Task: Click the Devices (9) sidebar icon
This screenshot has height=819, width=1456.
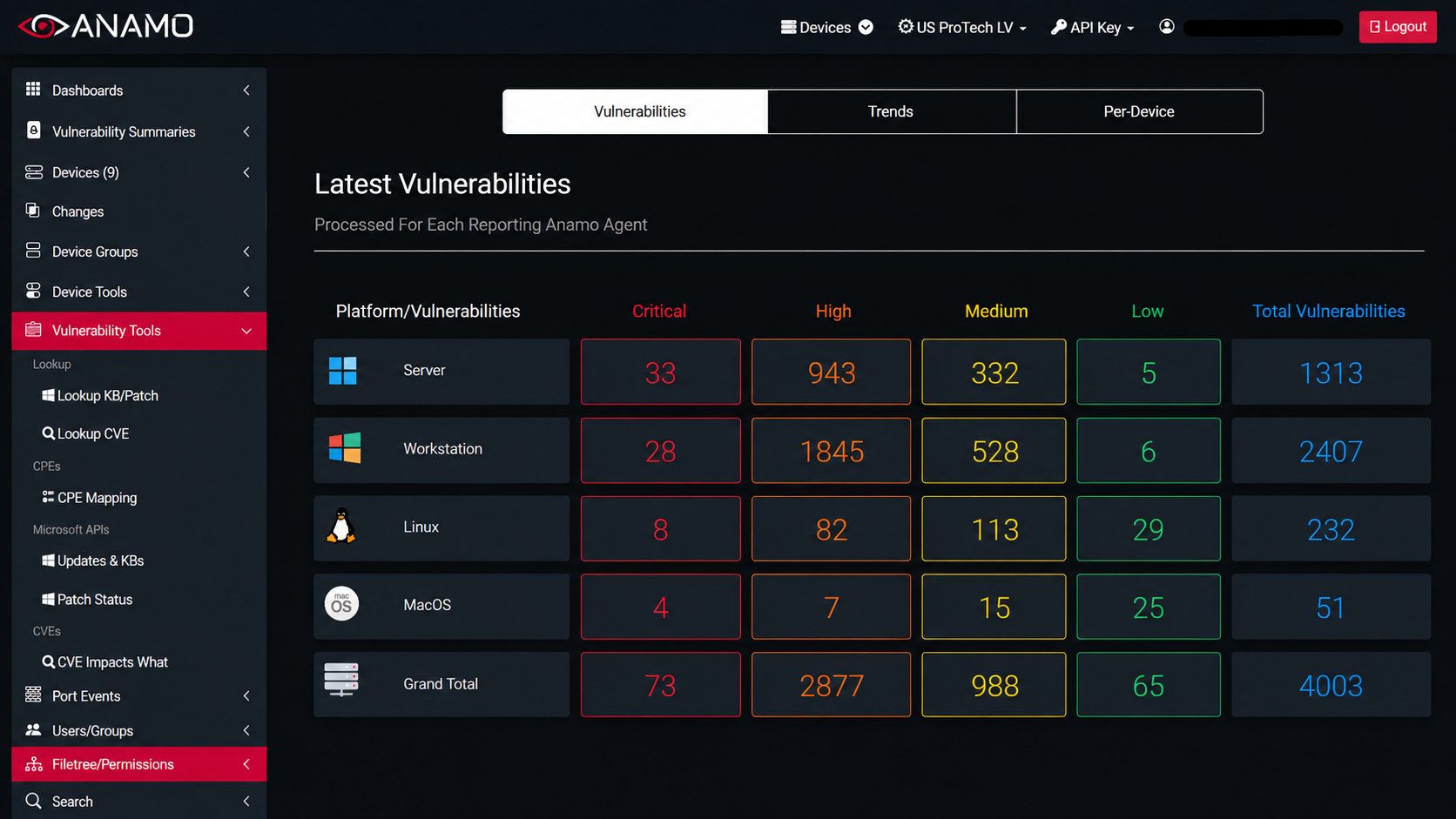Action: [33, 171]
